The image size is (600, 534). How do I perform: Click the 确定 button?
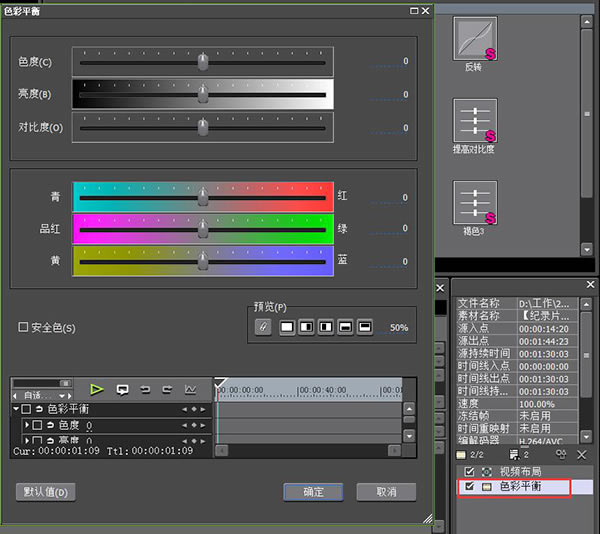313,492
